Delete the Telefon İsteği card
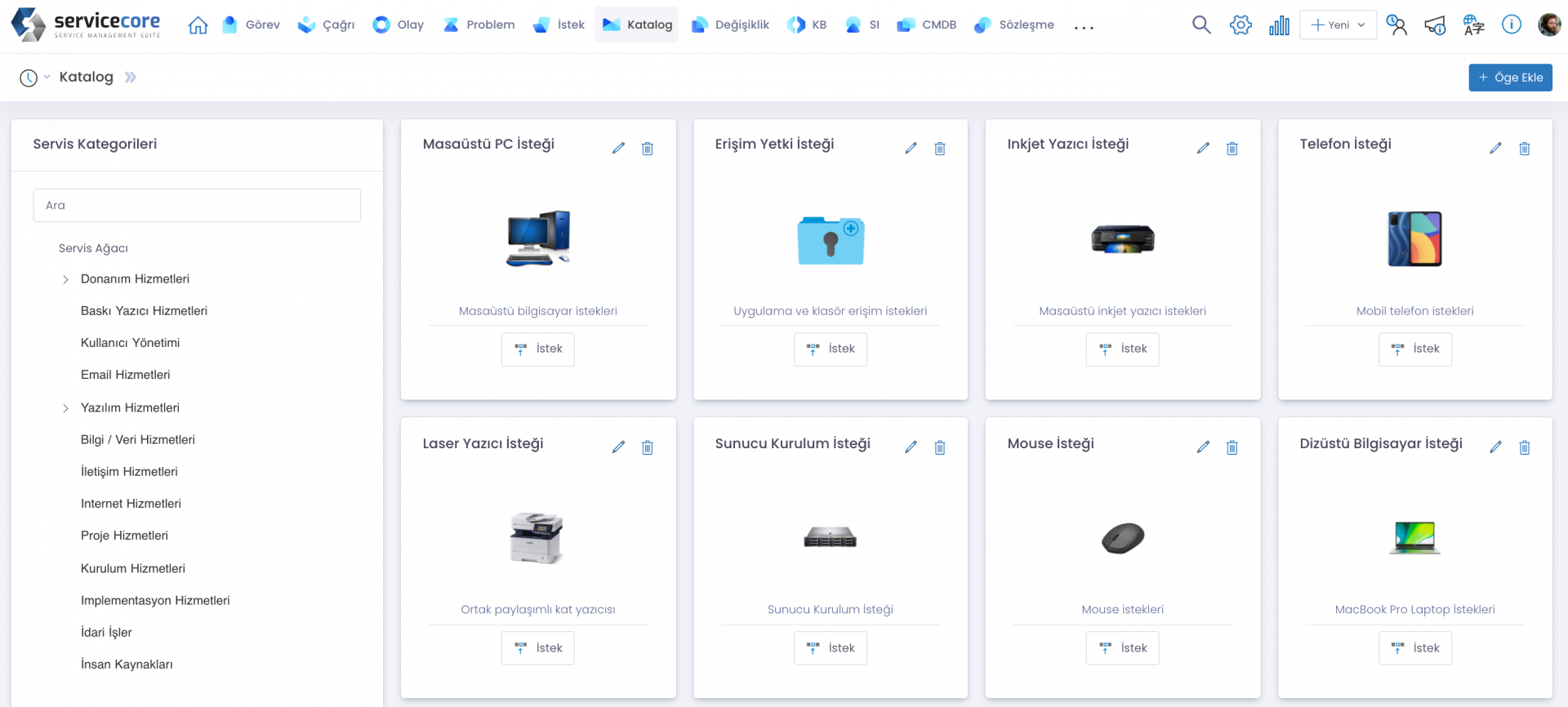1568x707 pixels. [x=1524, y=148]
